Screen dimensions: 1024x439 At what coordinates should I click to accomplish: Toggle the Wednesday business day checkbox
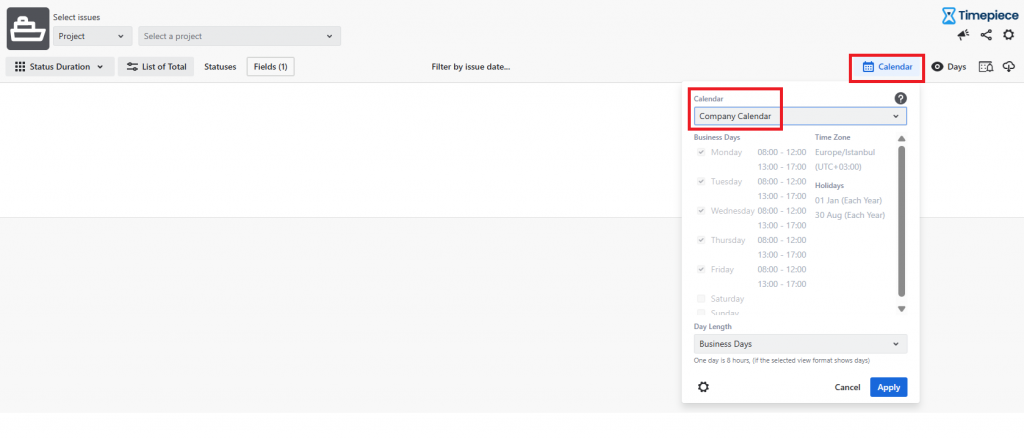coord(701,211)
